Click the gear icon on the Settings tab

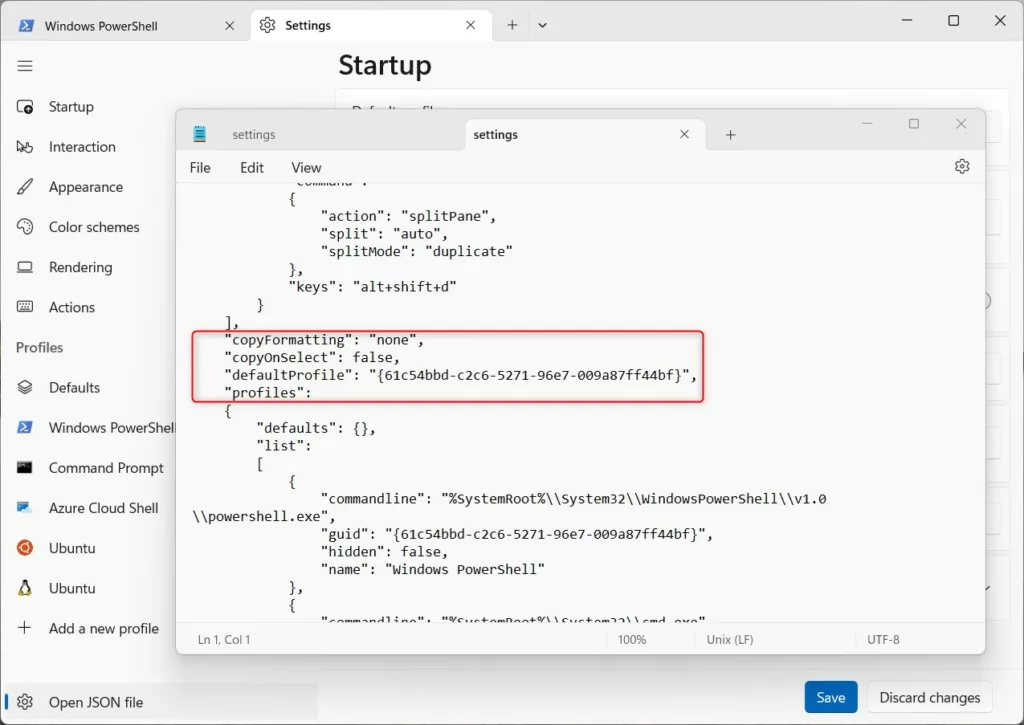pos(267,25)
